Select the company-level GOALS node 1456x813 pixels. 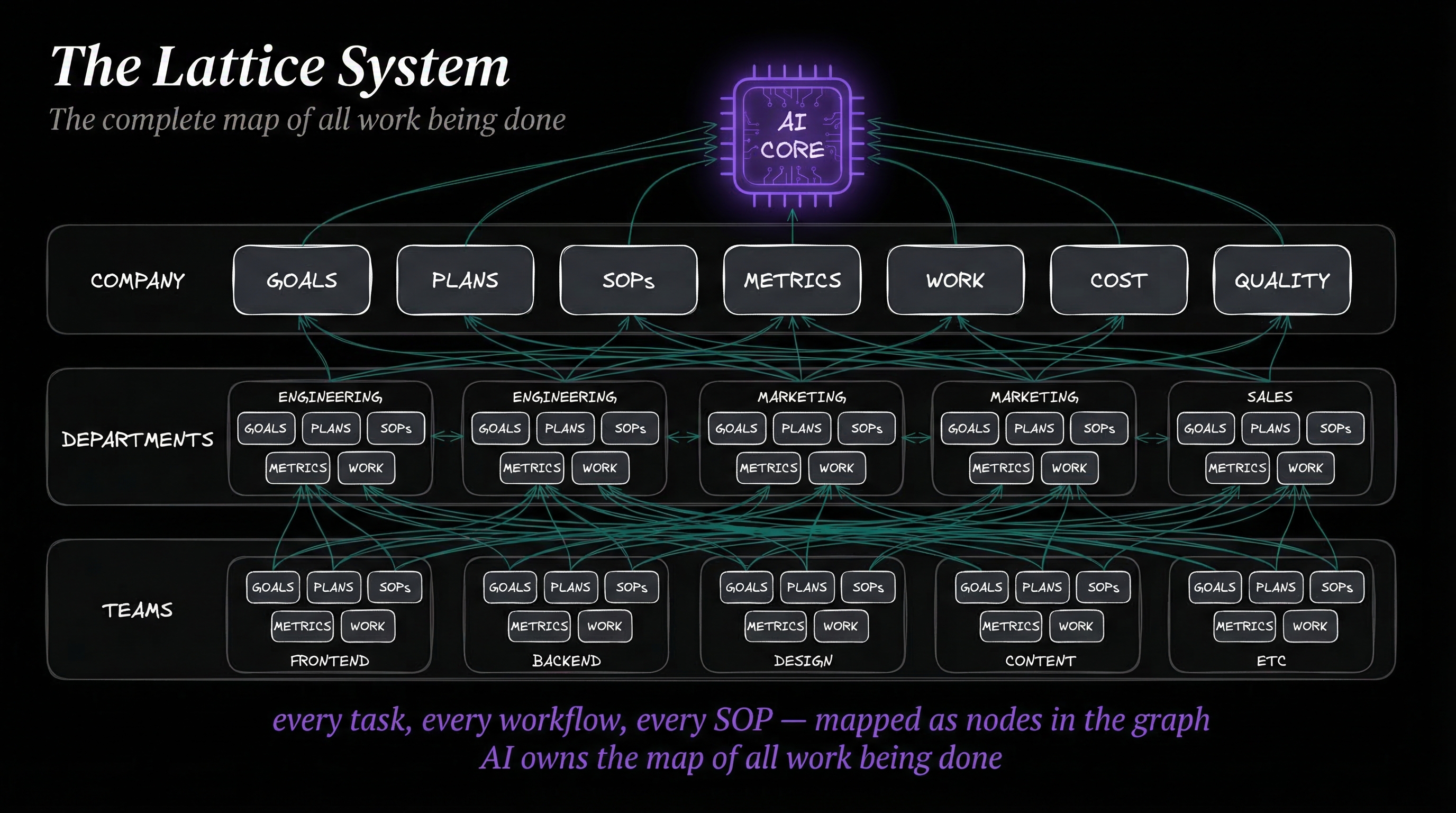[x=302, y=281]
